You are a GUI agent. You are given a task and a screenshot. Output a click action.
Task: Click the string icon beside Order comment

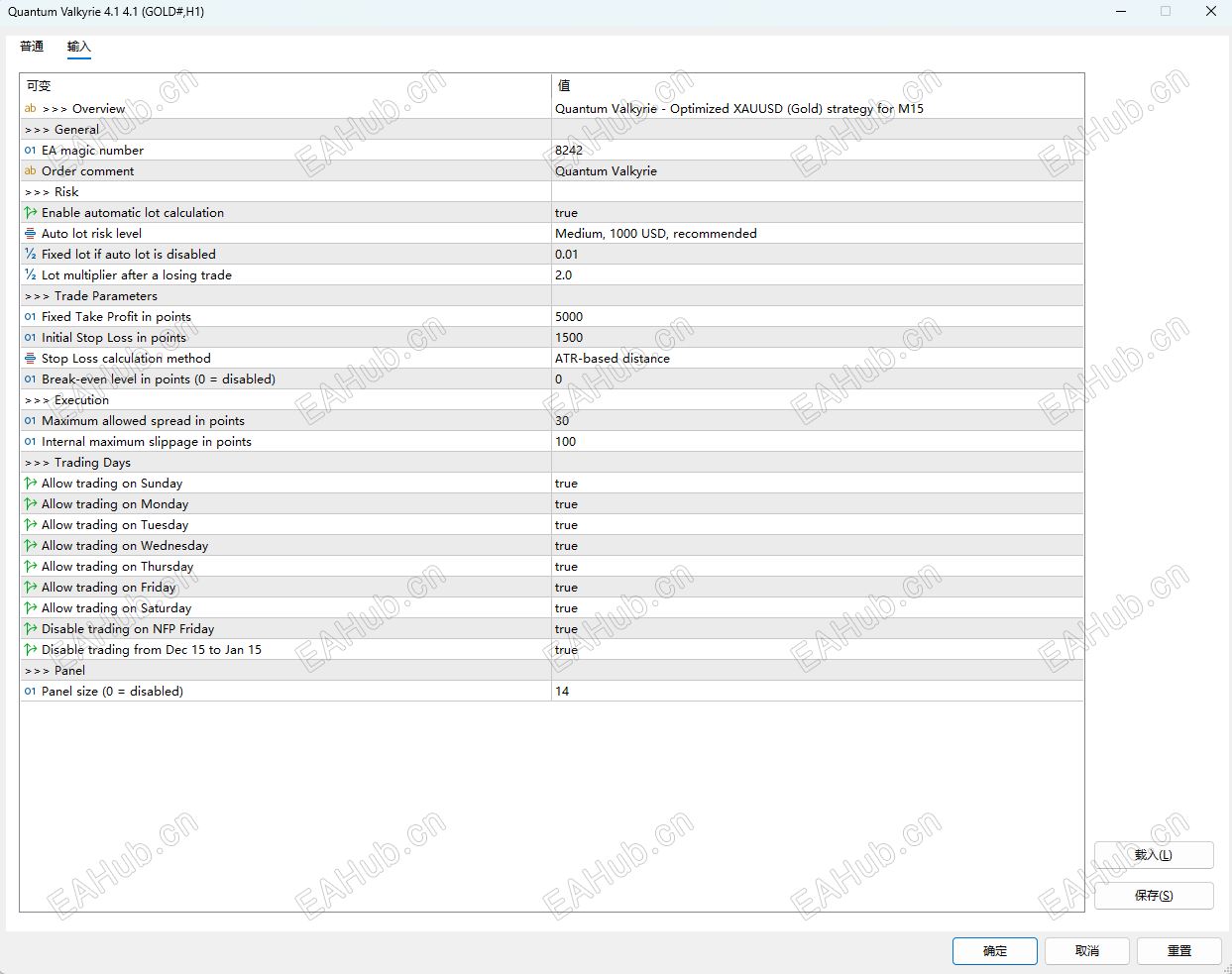[x=31, y=171]
